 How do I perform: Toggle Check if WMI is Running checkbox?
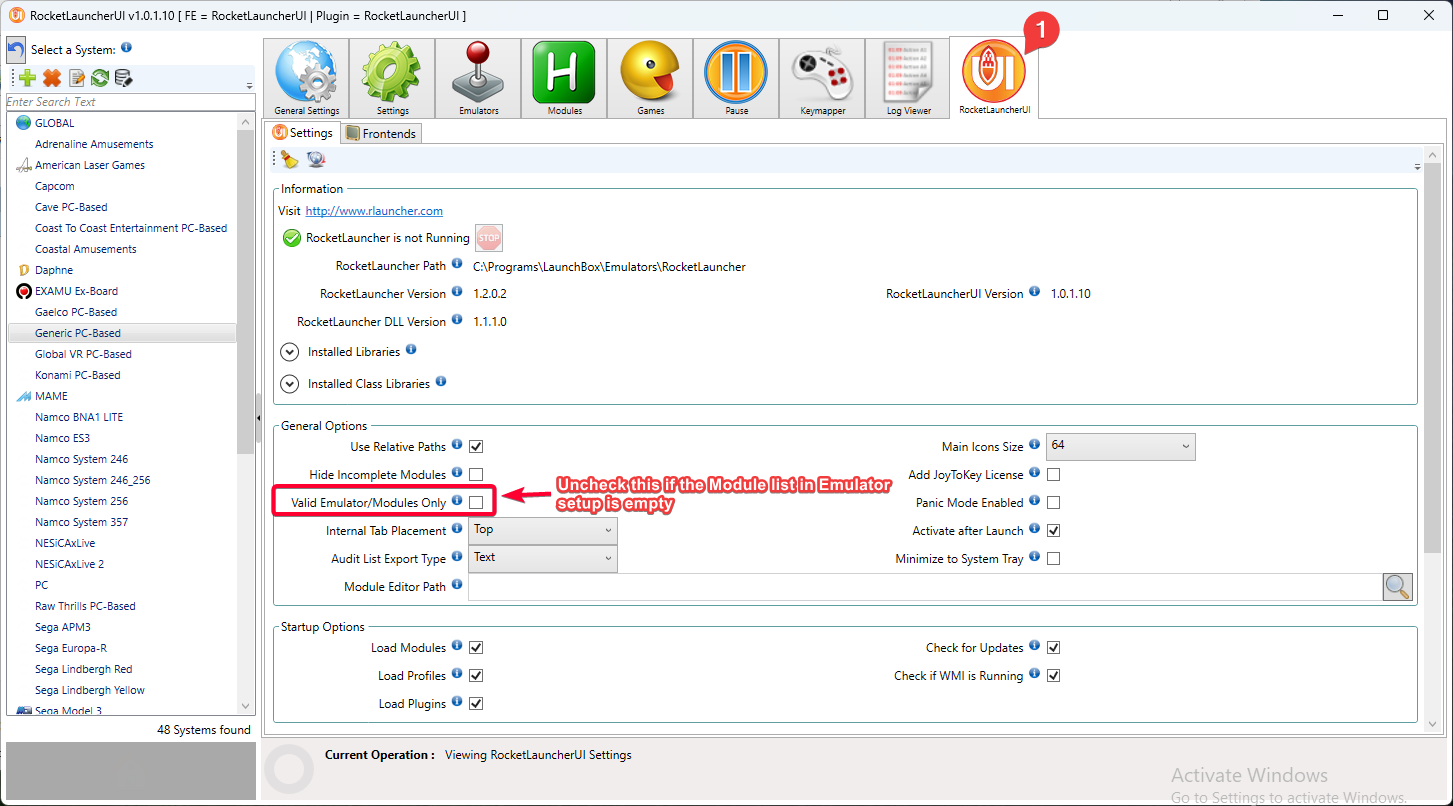coord(1053,676)
